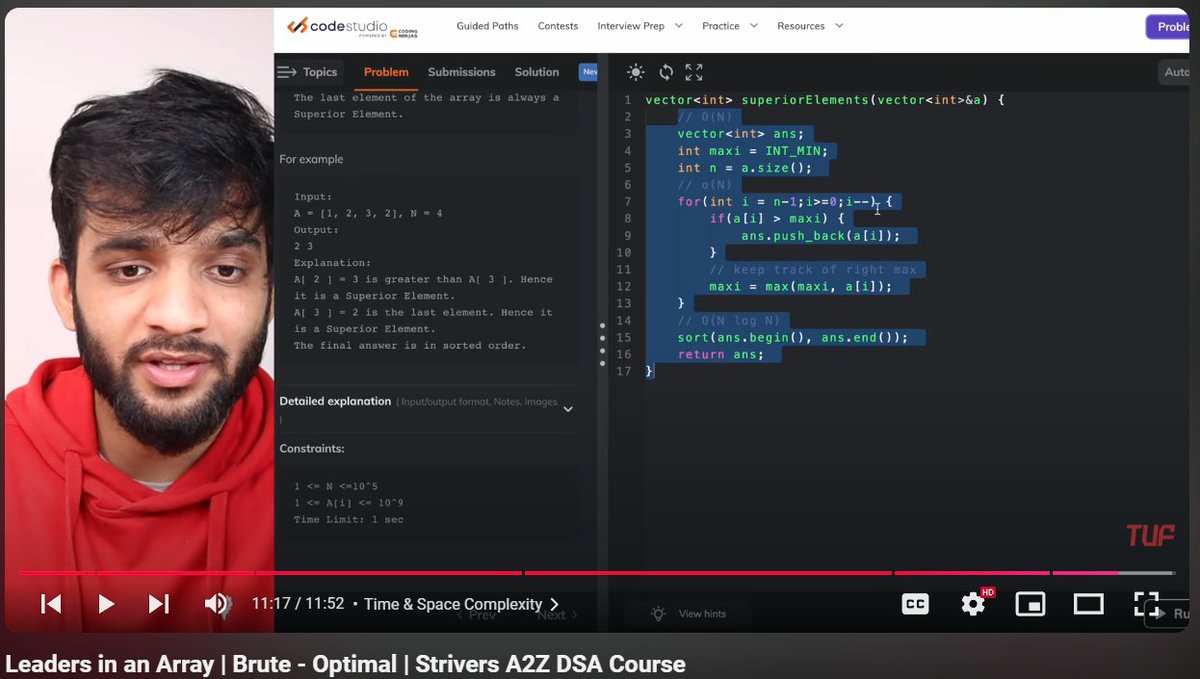Viewport: 1200px width, 679px height.
Task: Click the Auto language selector
Action: (x=1177, y=72)
